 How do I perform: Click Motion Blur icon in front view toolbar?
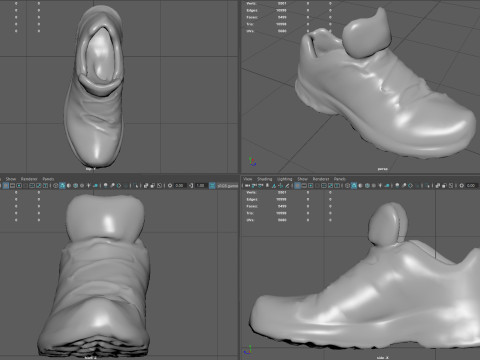pos(112,185)
